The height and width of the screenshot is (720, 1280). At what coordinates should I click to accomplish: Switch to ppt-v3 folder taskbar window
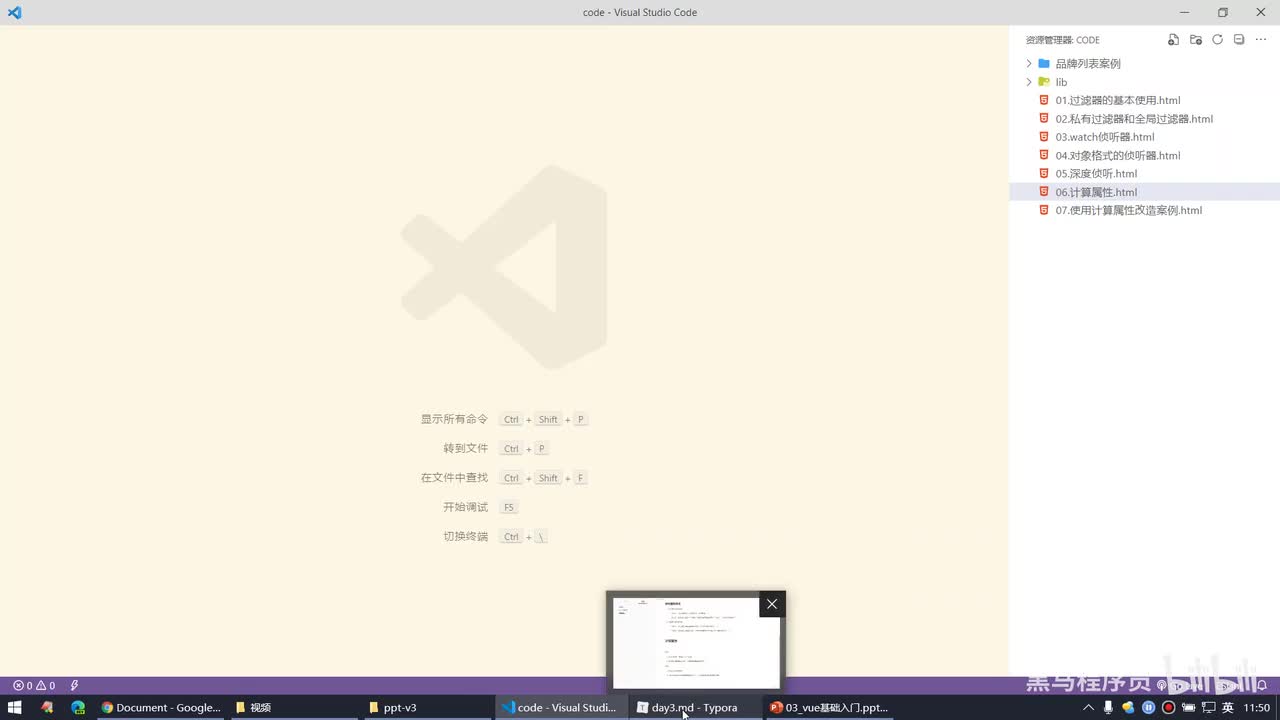pyautogui.click(x=427, y=707)
